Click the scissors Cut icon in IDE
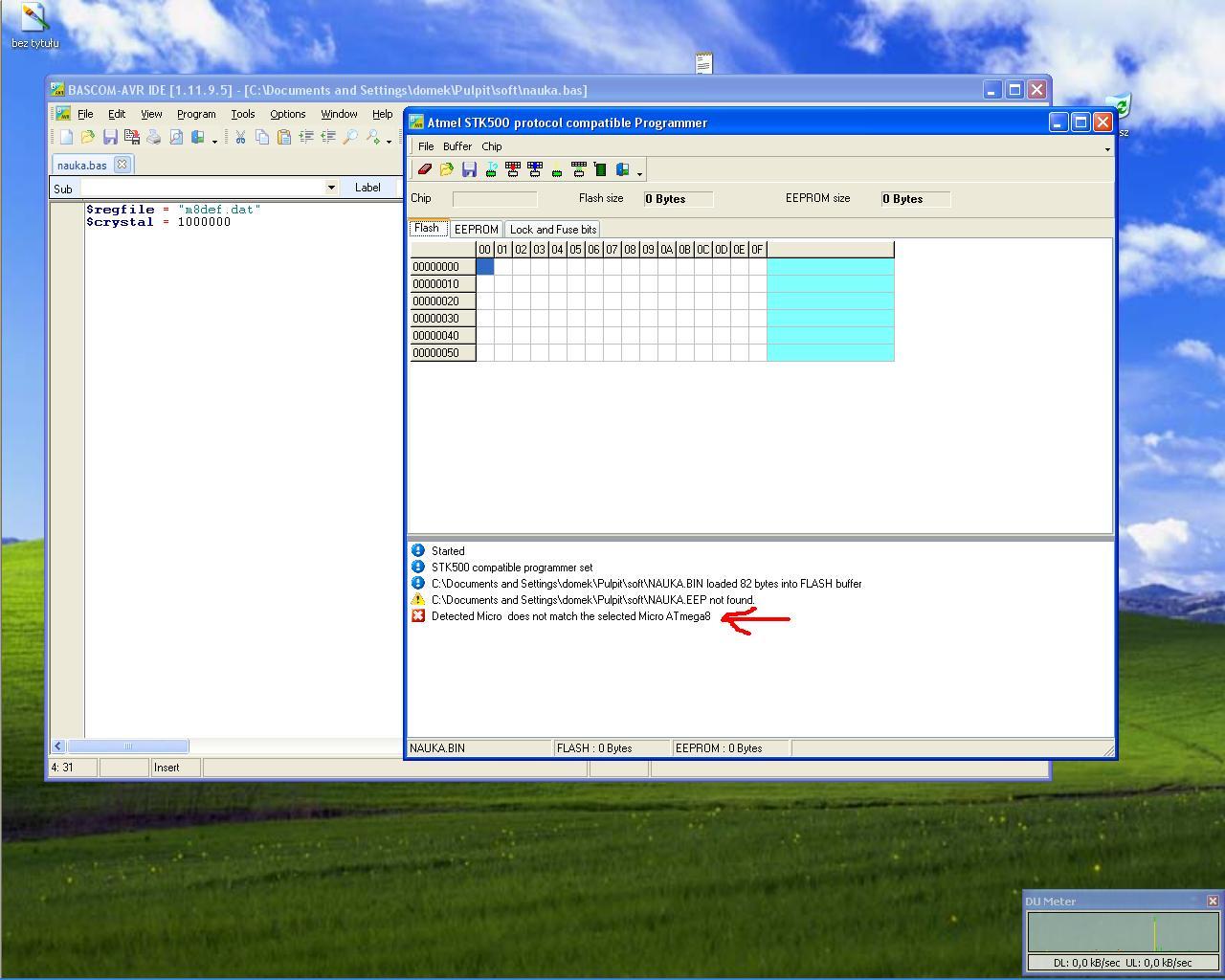 (240, 138)
